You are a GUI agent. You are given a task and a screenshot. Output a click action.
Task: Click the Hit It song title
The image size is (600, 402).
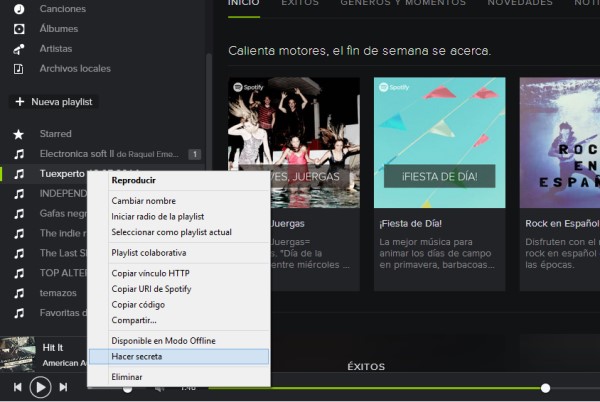coord(53,347)
